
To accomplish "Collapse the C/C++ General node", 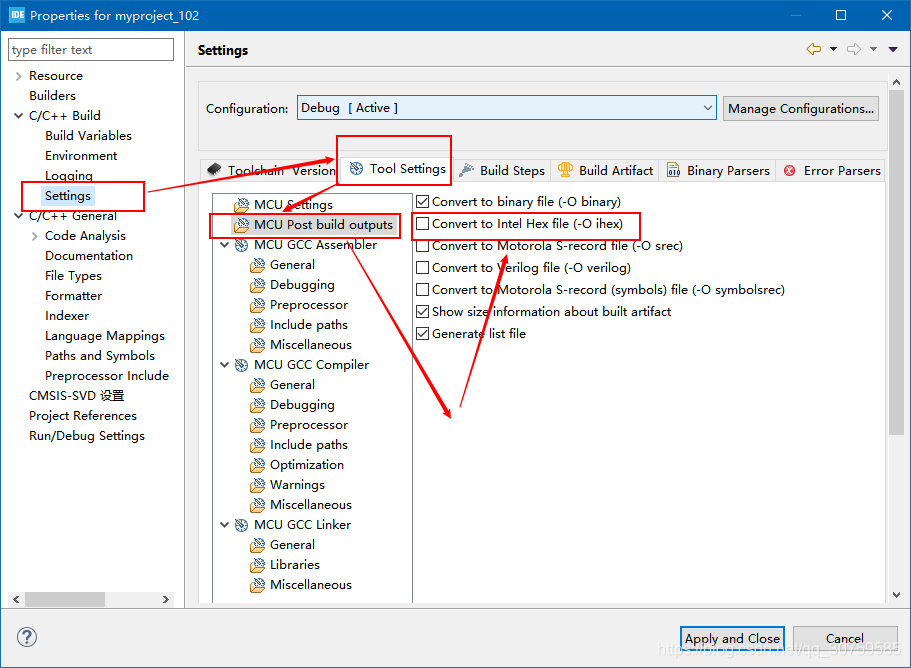I will (x=19, y=216).
